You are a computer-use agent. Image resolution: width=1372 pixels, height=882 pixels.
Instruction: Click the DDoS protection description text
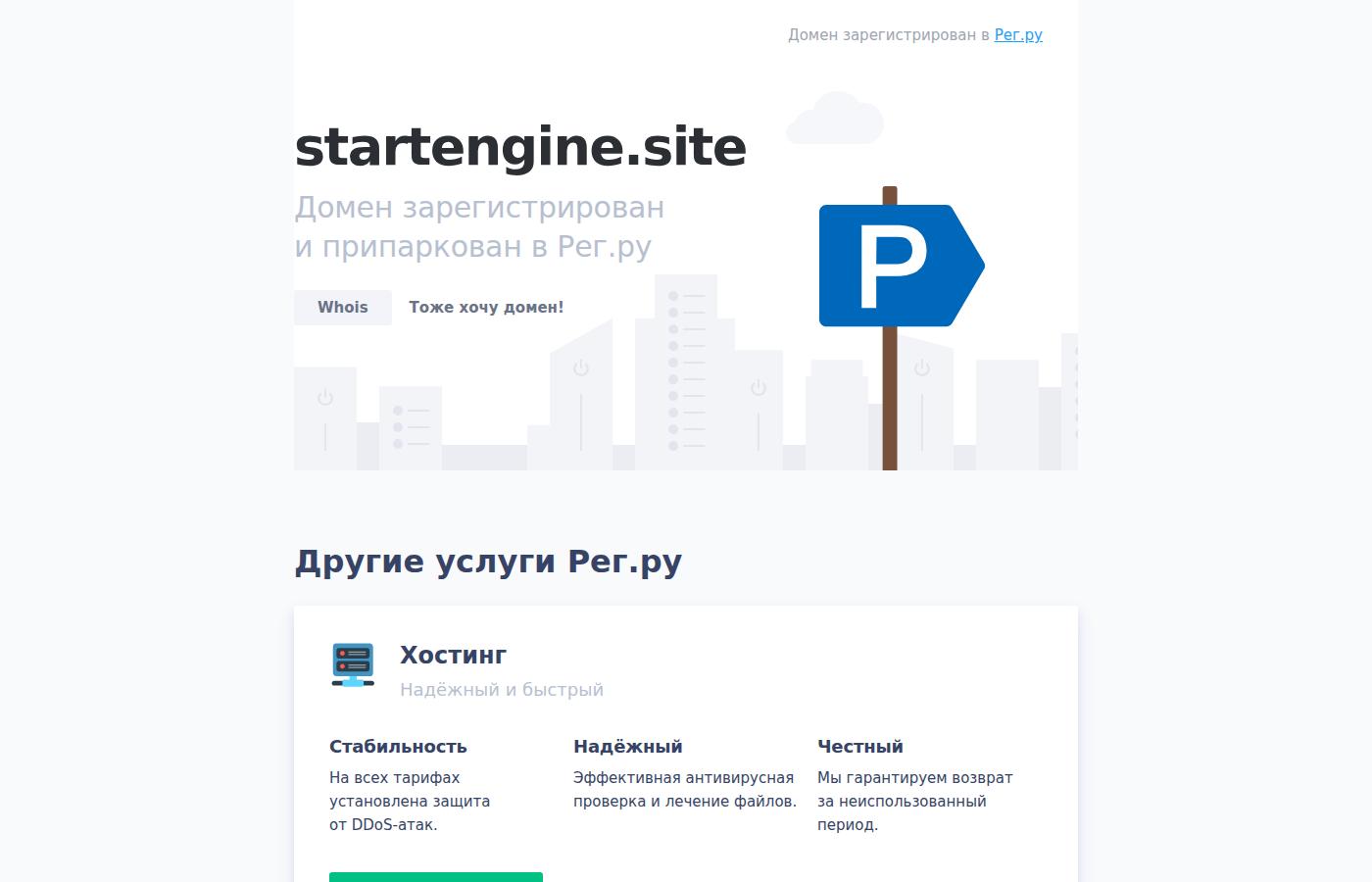point(410,802)
